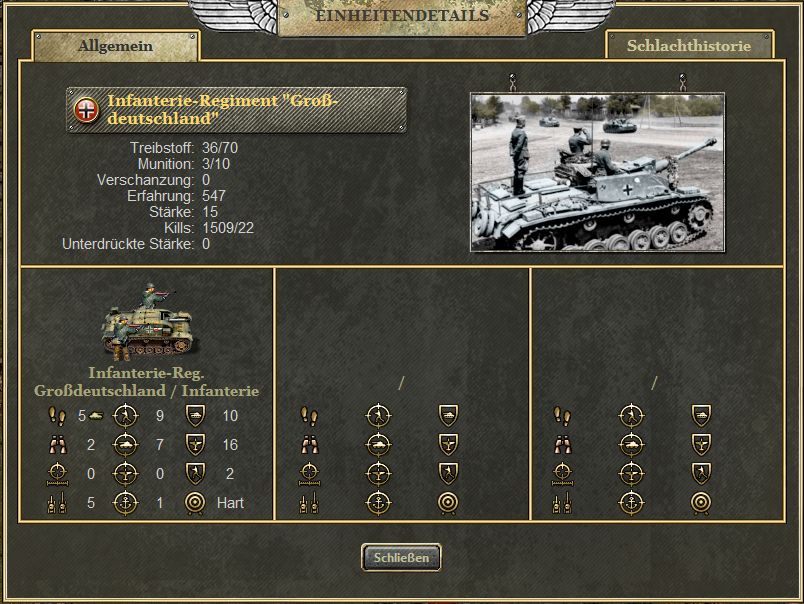The height and width of the screenshot is (604, 804).
Task: Click the bullseye target icon in the middle panel
Action: coord(448,503)
